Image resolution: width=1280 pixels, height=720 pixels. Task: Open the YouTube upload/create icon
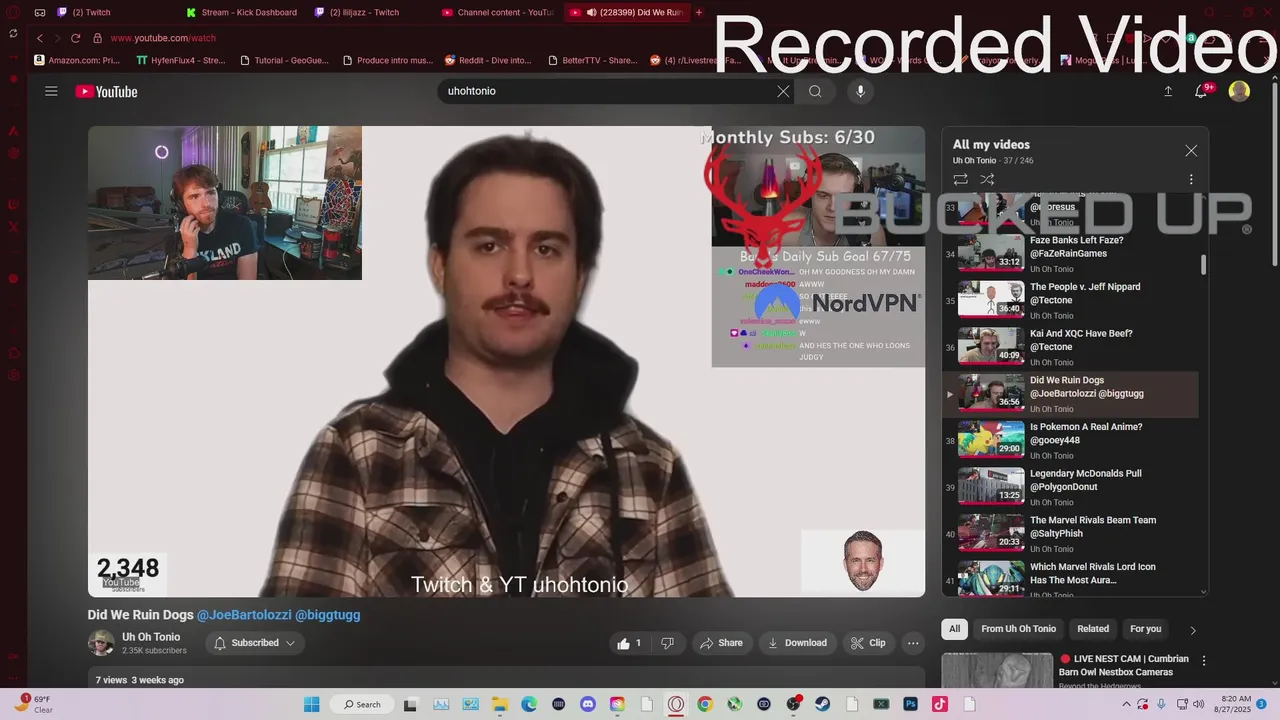1168,91
